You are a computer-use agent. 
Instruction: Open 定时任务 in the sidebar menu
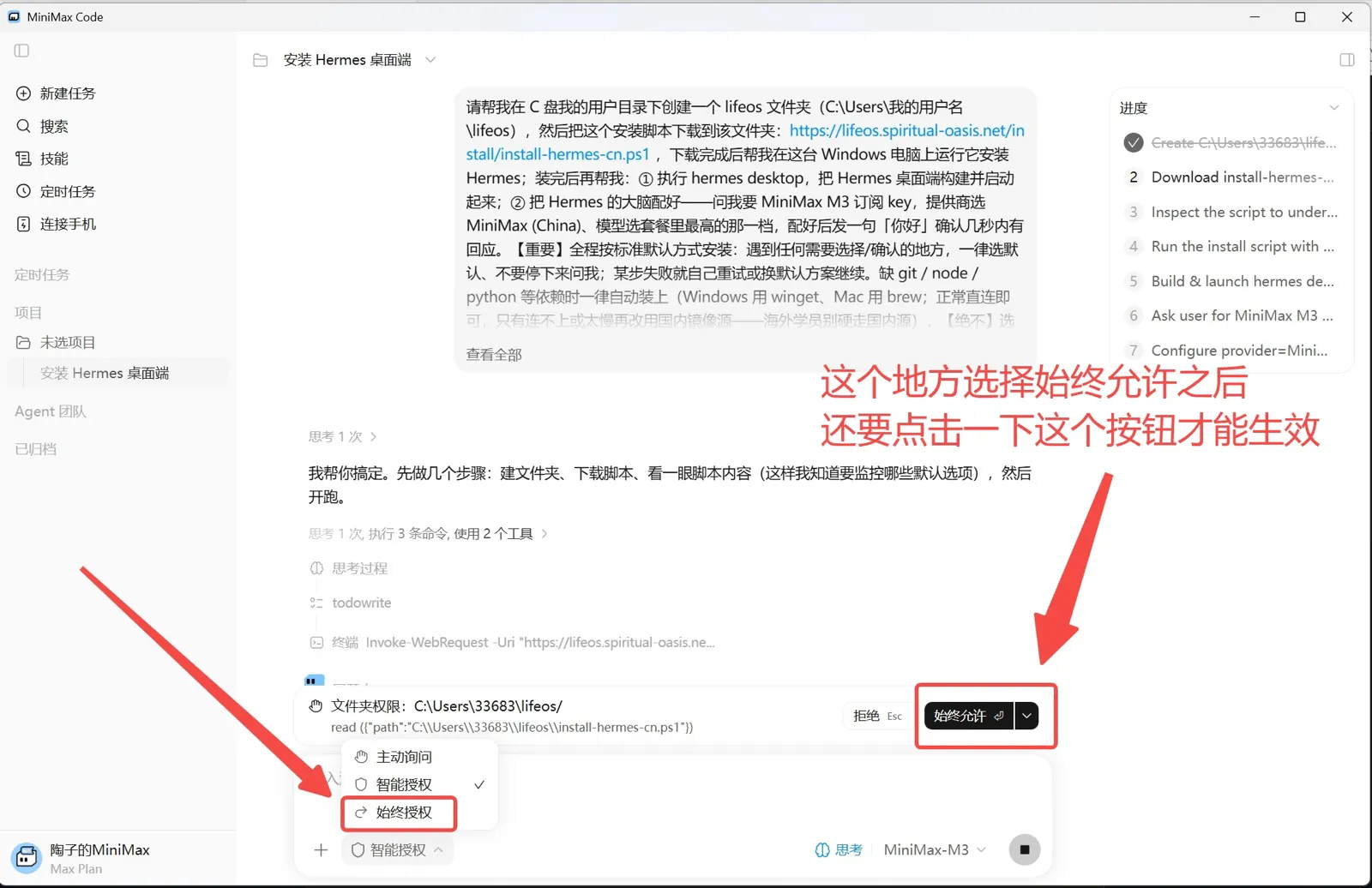[x=68, y=191]
